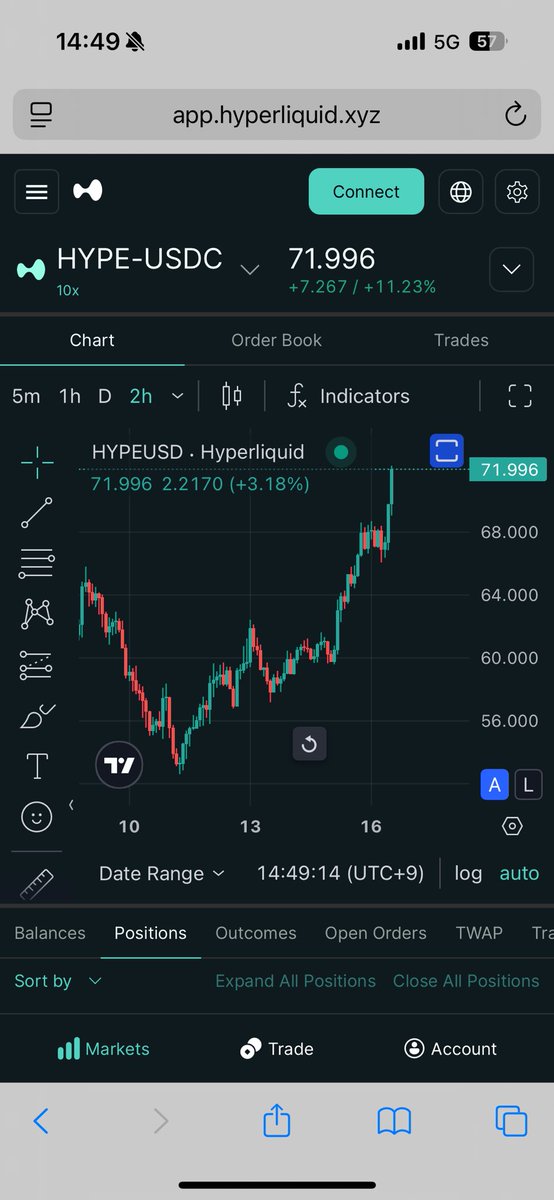Open language globe settings
The width and height of the screenshot is (554, 1200).
pyautogui.click(x=461, y=192)
